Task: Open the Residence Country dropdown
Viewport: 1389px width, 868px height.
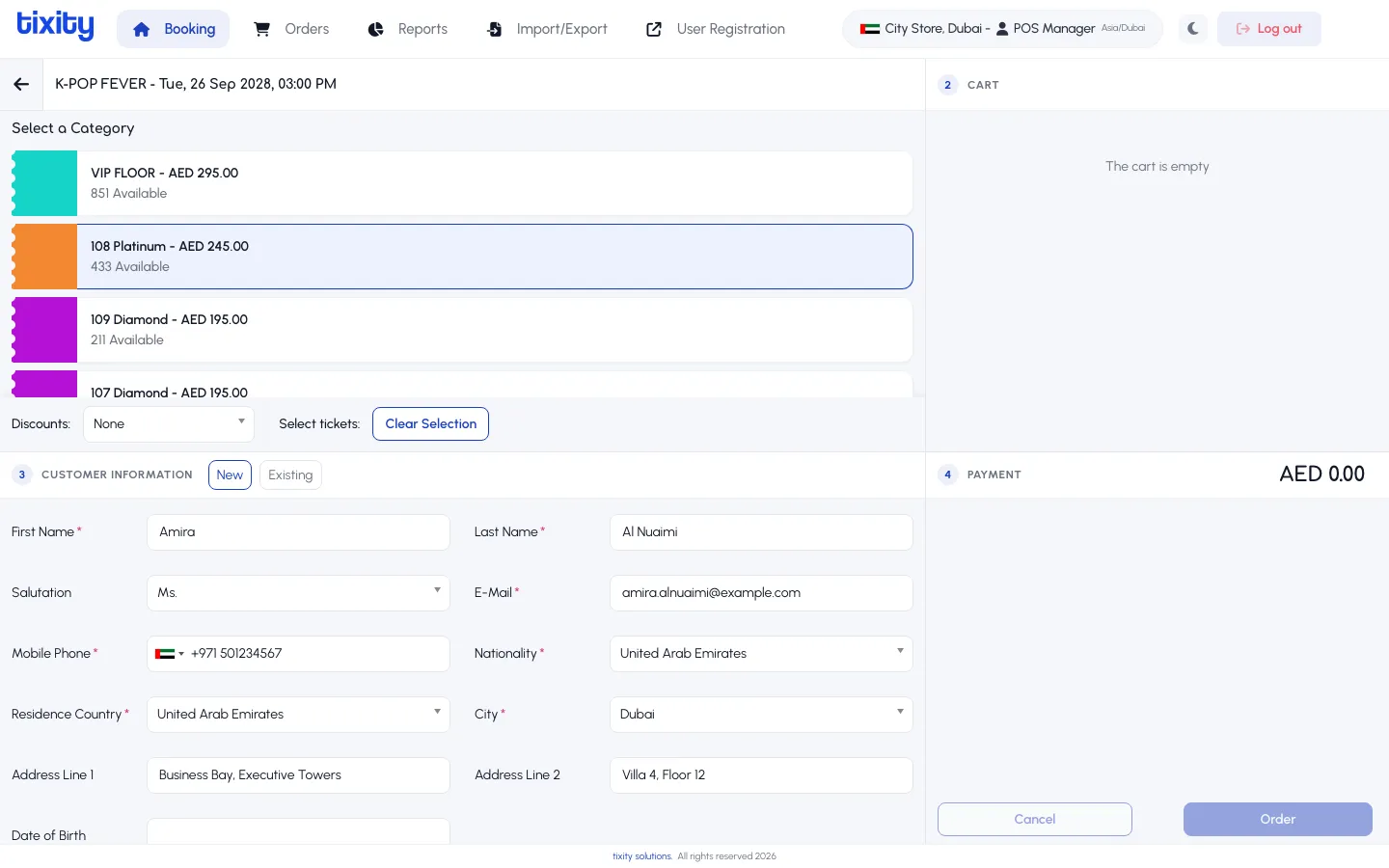Action: (x=298, y=715)
